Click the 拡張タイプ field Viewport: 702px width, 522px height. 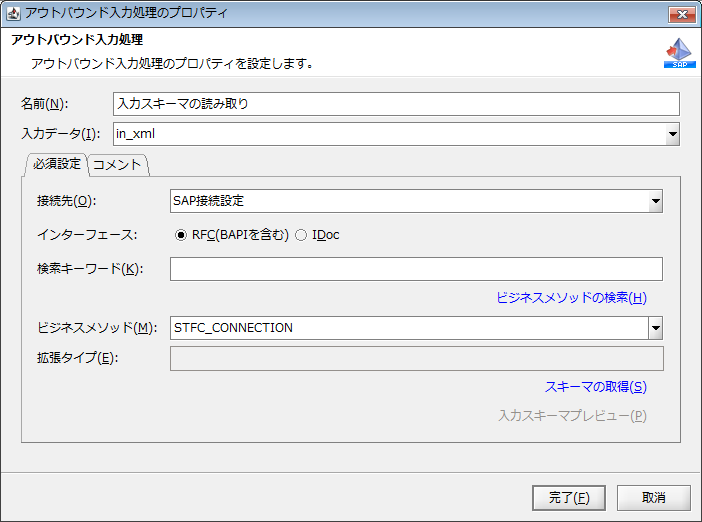point(416,359)
